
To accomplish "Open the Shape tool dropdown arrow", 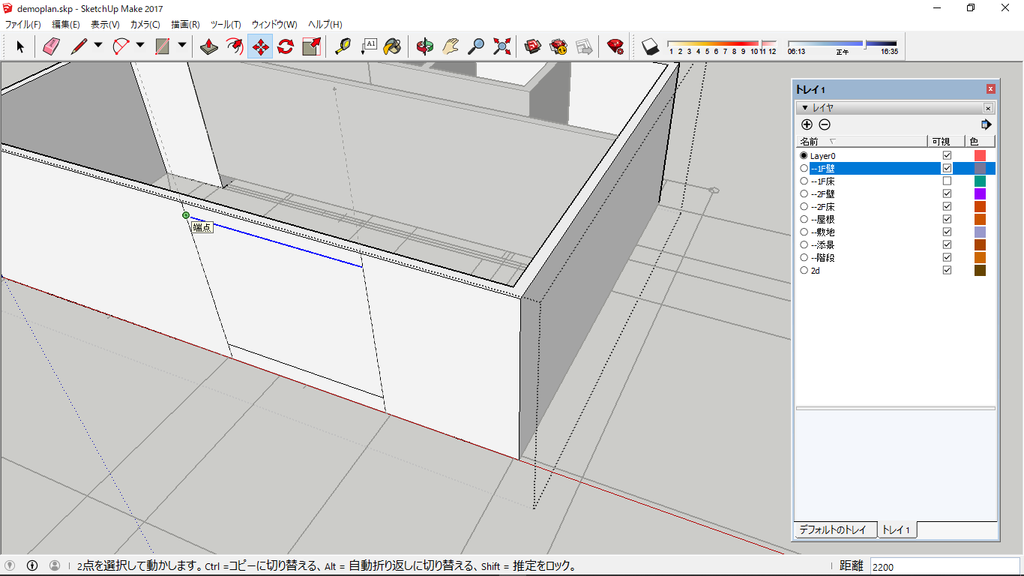I will [x=182, y=46].
